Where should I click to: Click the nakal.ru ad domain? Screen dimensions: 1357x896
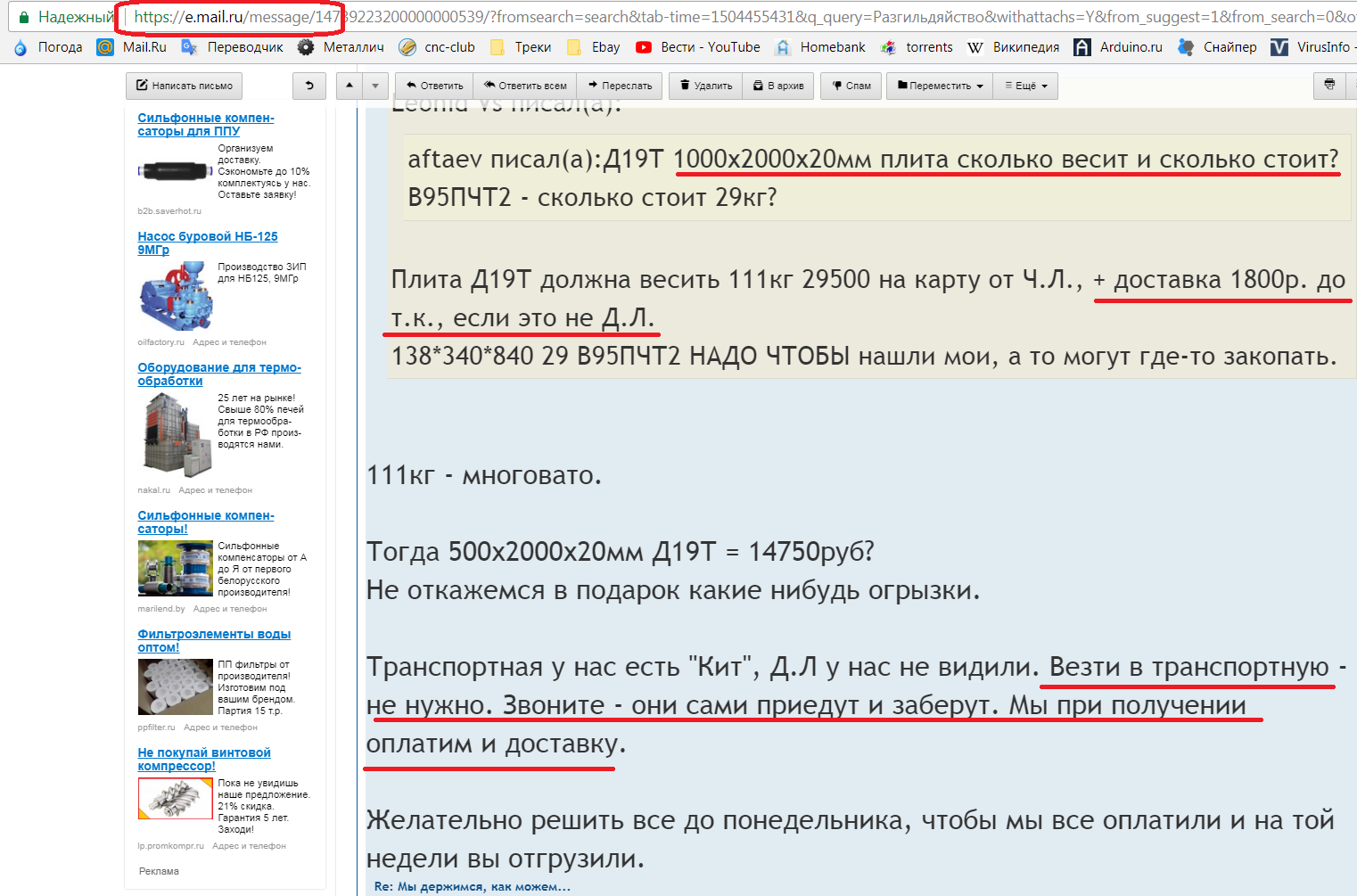(153, 490)
